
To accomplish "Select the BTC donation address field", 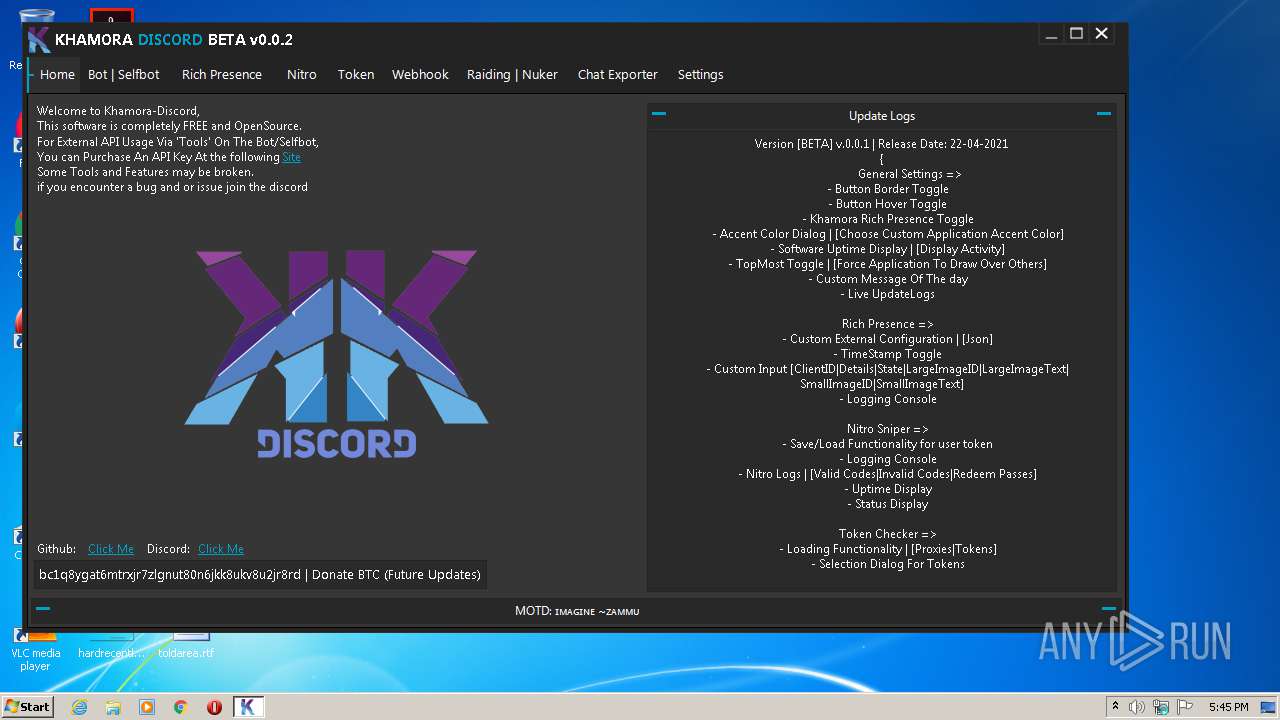I will 260,575.
